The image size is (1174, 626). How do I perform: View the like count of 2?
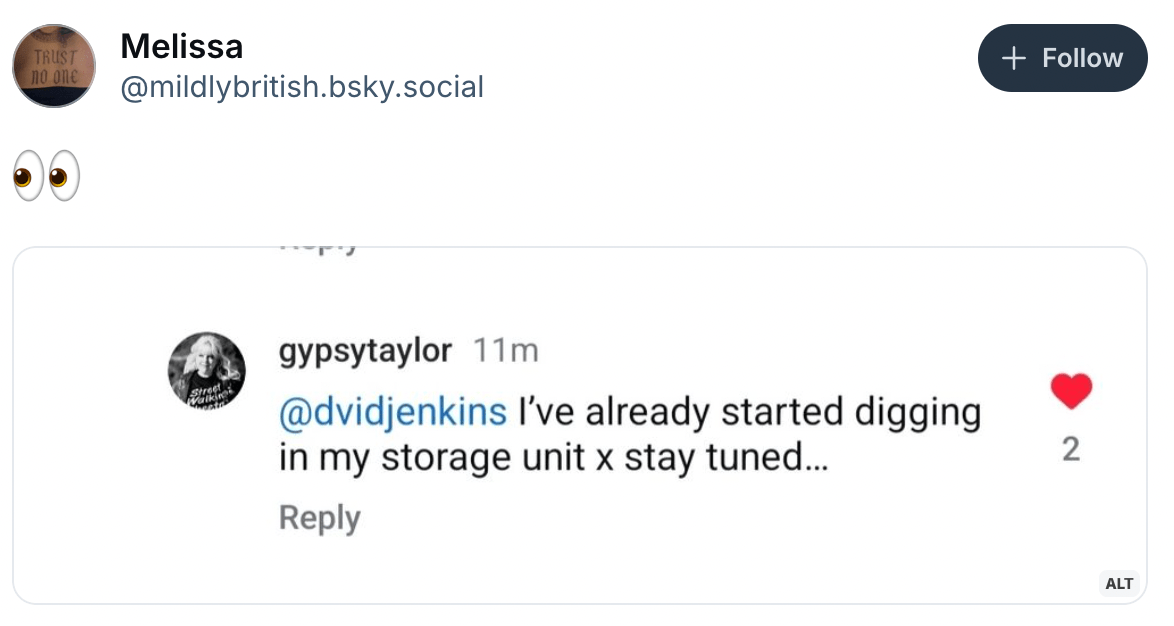(1071, 450)
